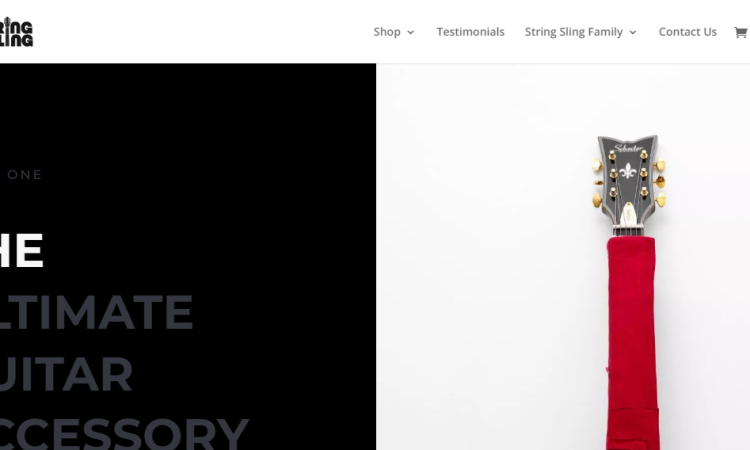Click the 'UITAR' heading text

click(66, 374)
